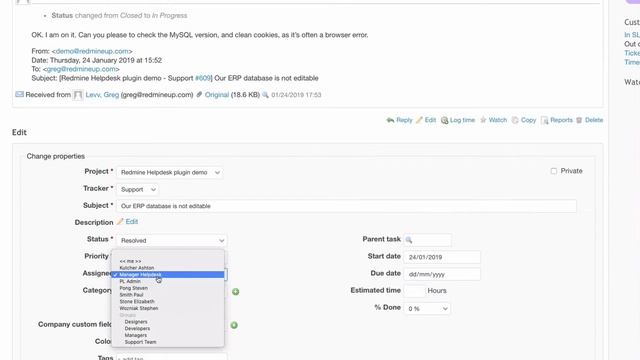This screenshot has width=640, height=360.
Task: Click the green plus beside Company custom field
Action: point(234,325)
